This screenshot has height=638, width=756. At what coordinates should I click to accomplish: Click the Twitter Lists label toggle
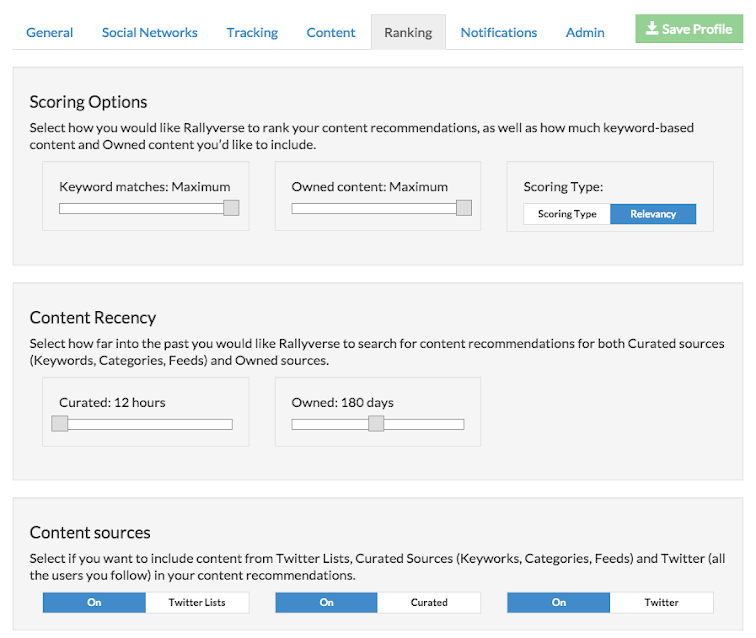click(197, 602)
